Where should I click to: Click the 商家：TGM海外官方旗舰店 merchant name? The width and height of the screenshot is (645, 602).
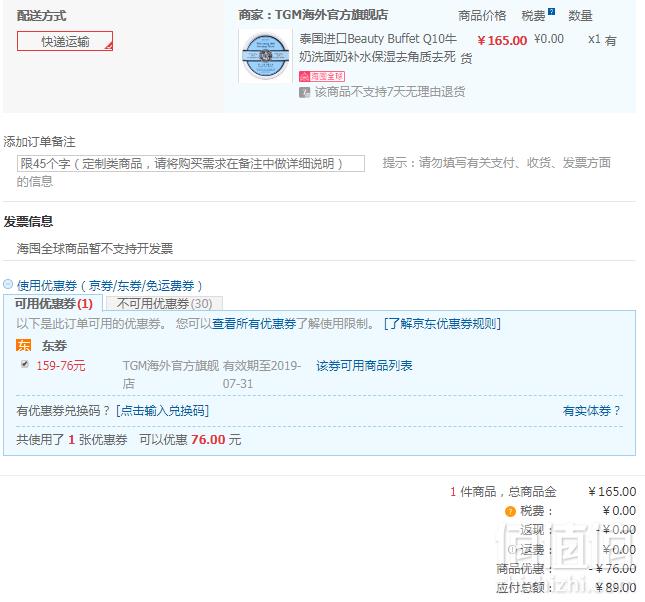click(313, 15)
